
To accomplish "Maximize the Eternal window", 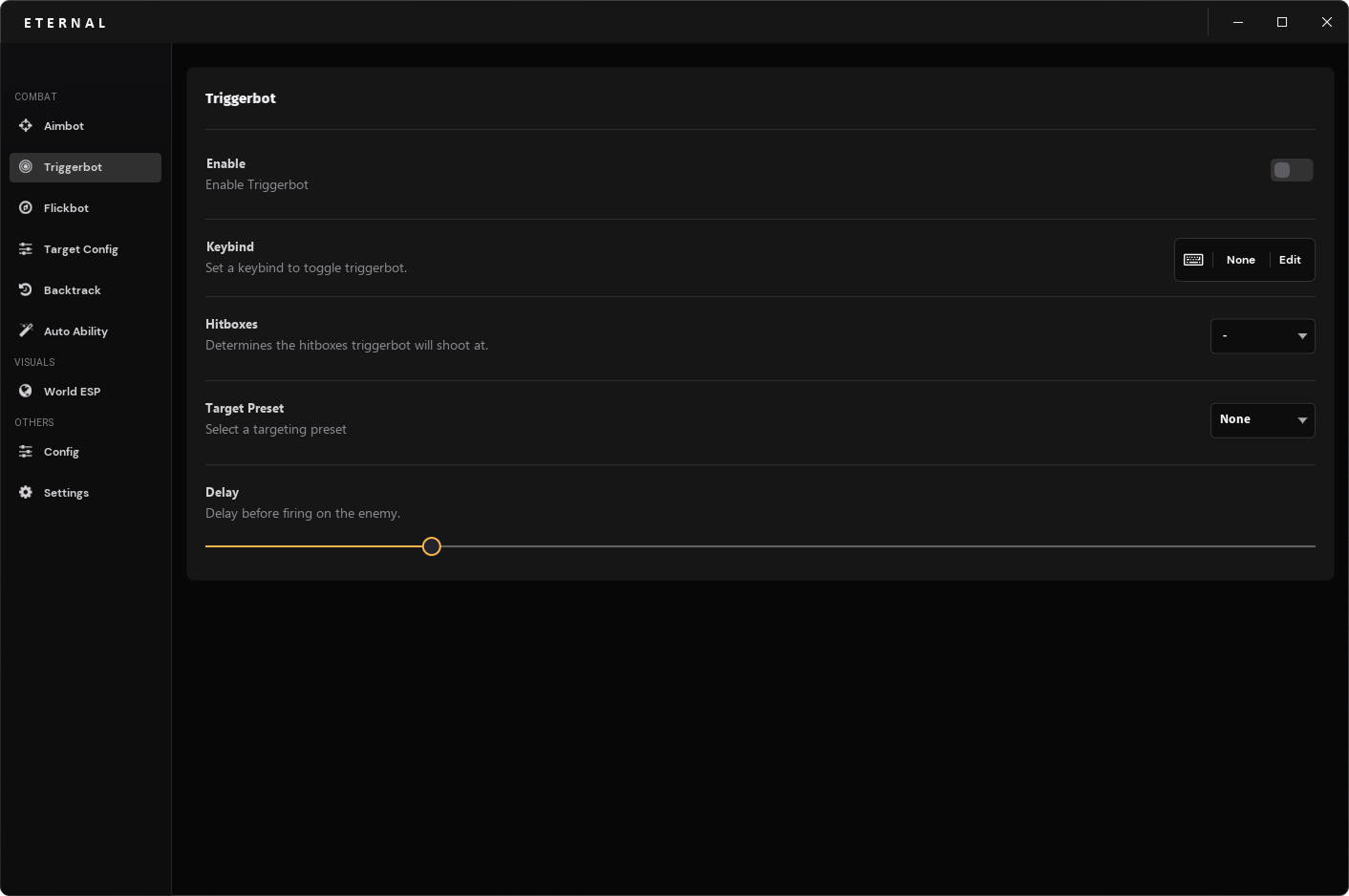I will (1282, 22).
